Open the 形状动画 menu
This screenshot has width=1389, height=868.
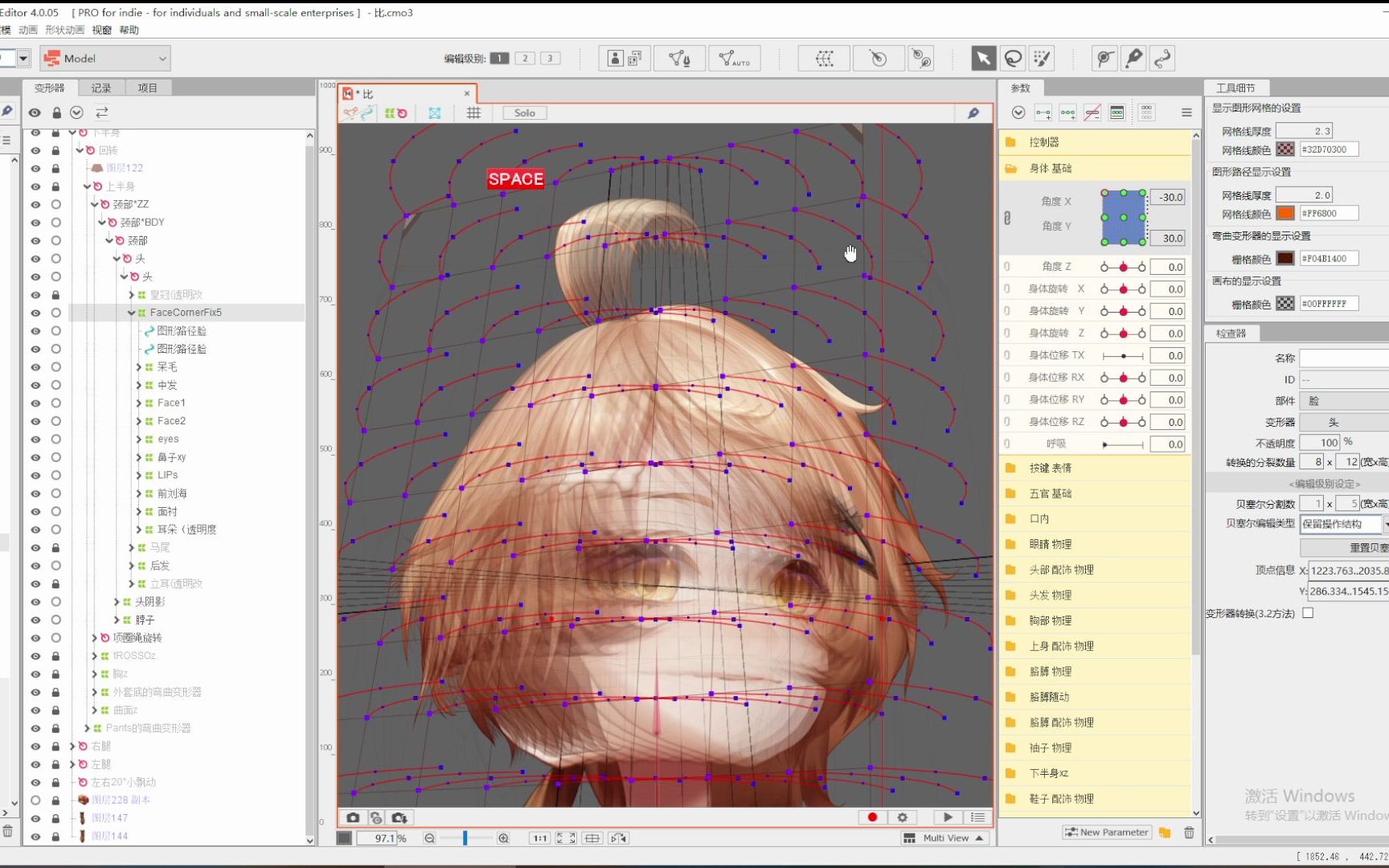coord(64,30)
